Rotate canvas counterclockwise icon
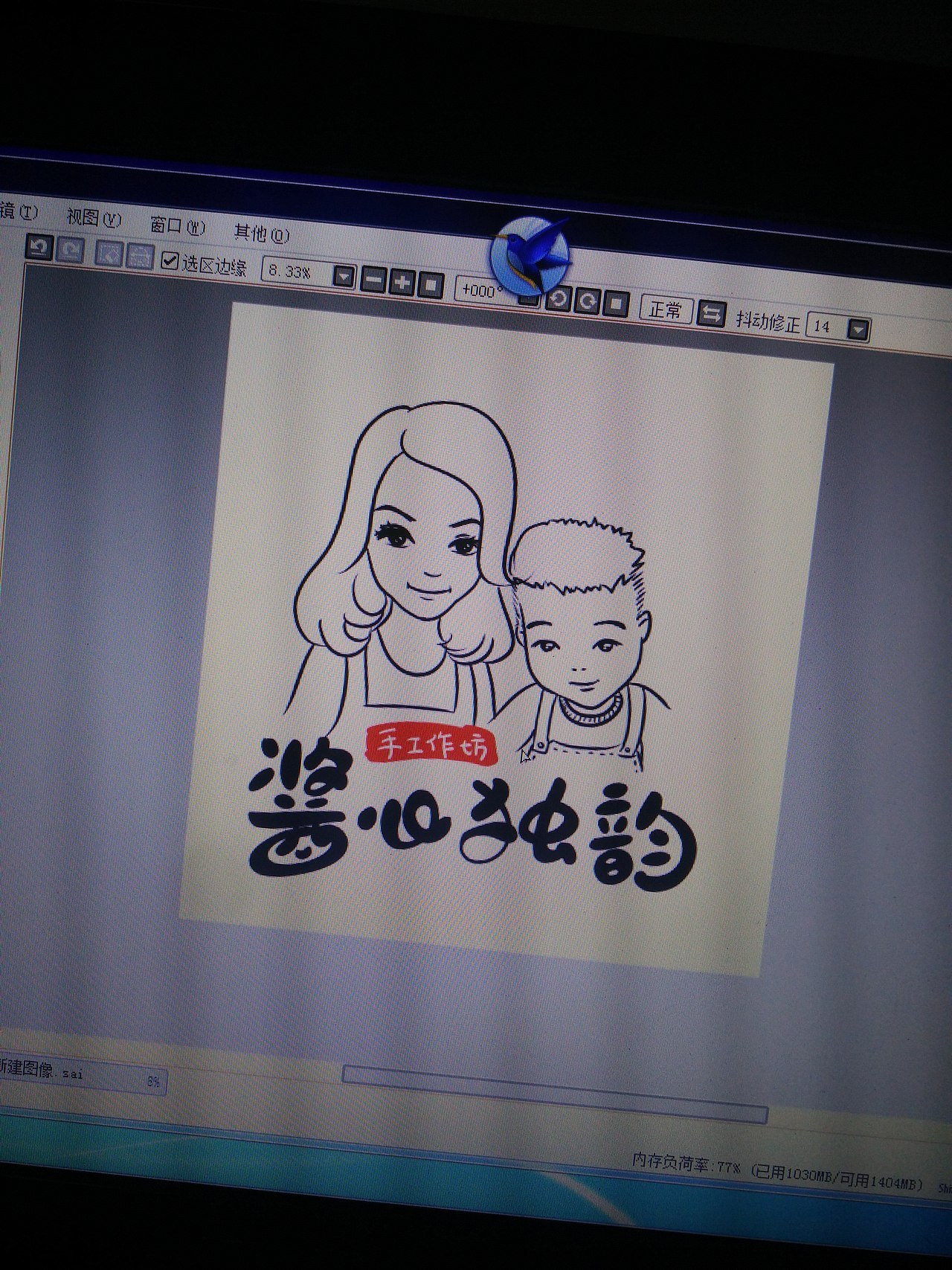Viewport: 952px width, 1270px height. 559,298
